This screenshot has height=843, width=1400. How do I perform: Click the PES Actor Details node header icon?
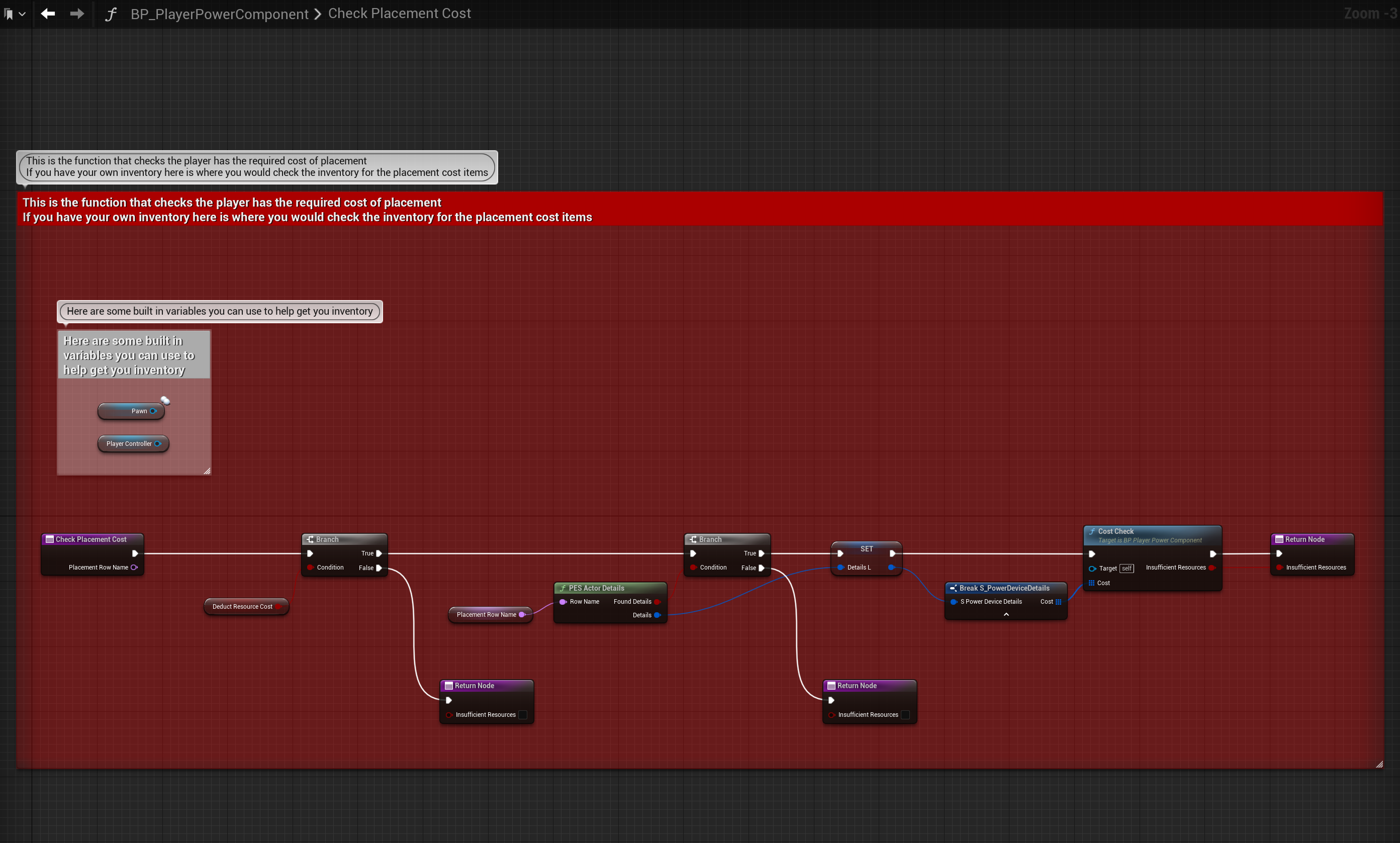coord(563,588)
